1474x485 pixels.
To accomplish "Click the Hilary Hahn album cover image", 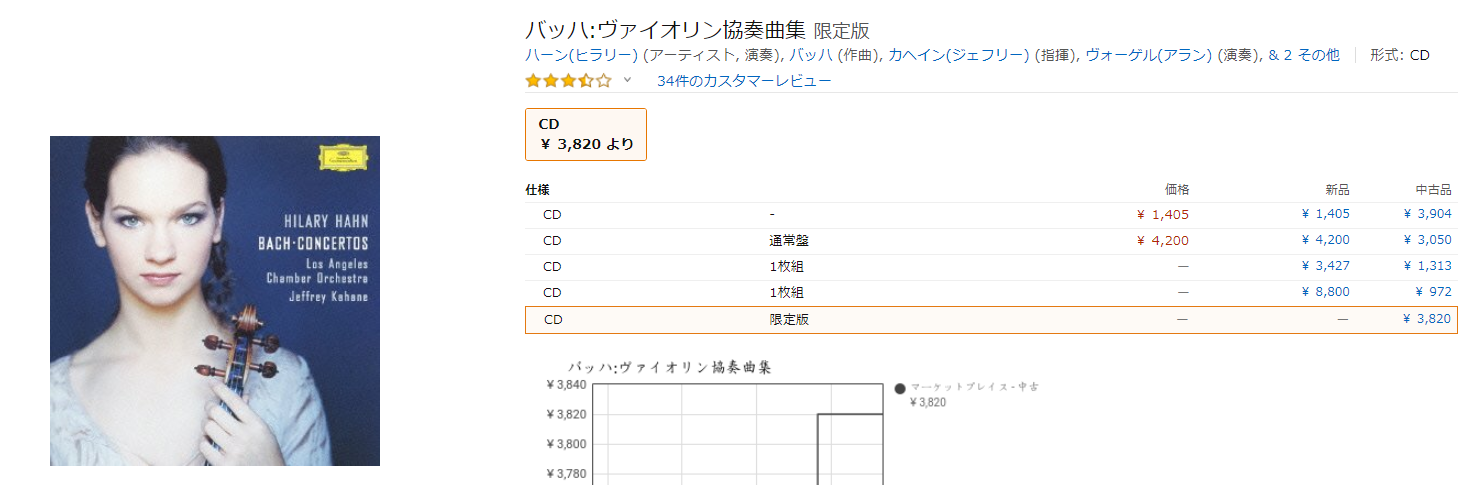I will [215, 301].
